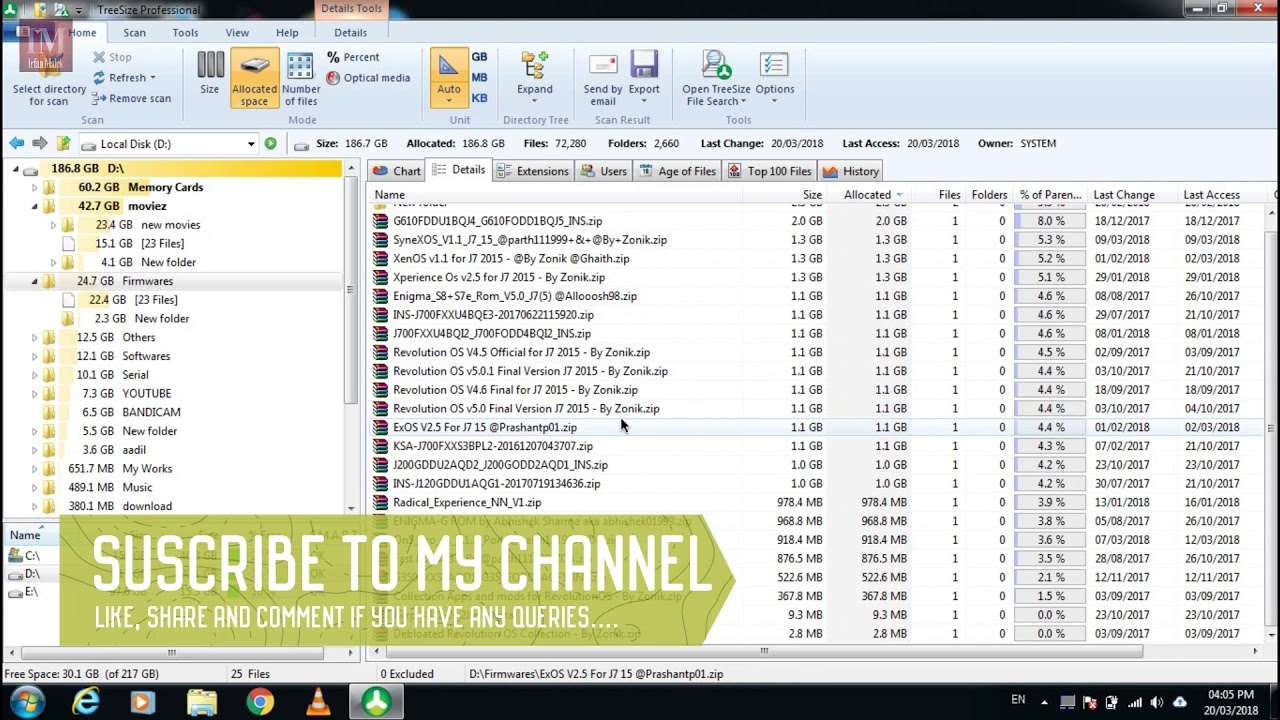
Task: Collapse the moviez folder
Action: point(34,206)
